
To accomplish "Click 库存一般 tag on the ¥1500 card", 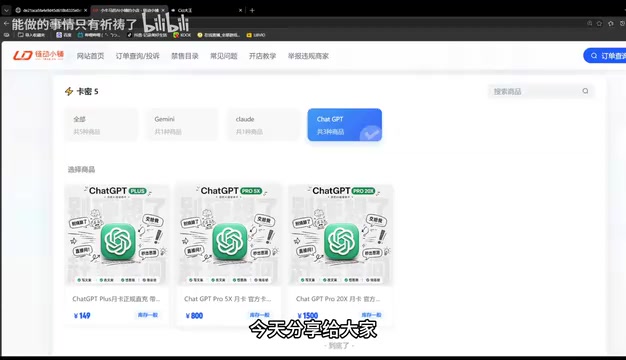I will coord(371,315).
